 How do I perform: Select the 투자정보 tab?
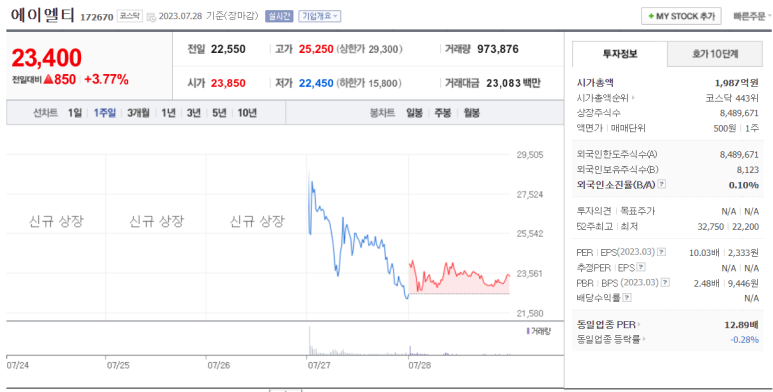620,54
